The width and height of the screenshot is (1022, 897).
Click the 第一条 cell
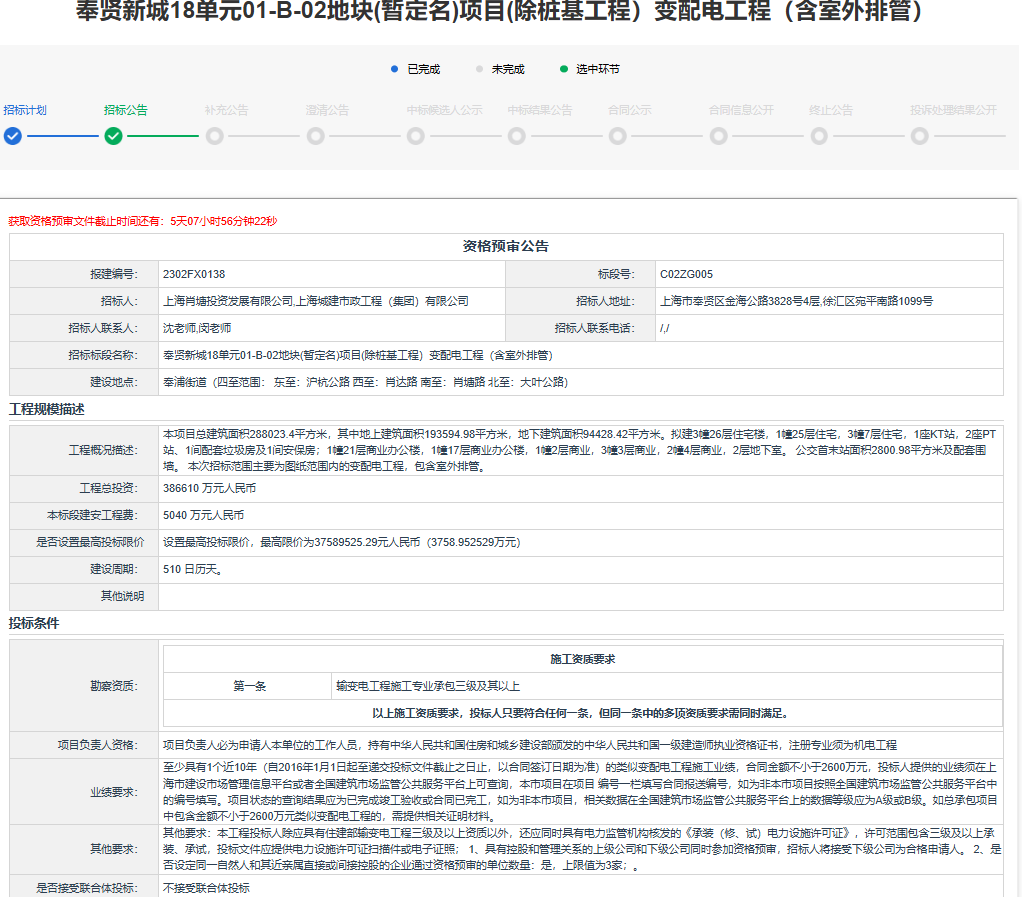[250, 686]
